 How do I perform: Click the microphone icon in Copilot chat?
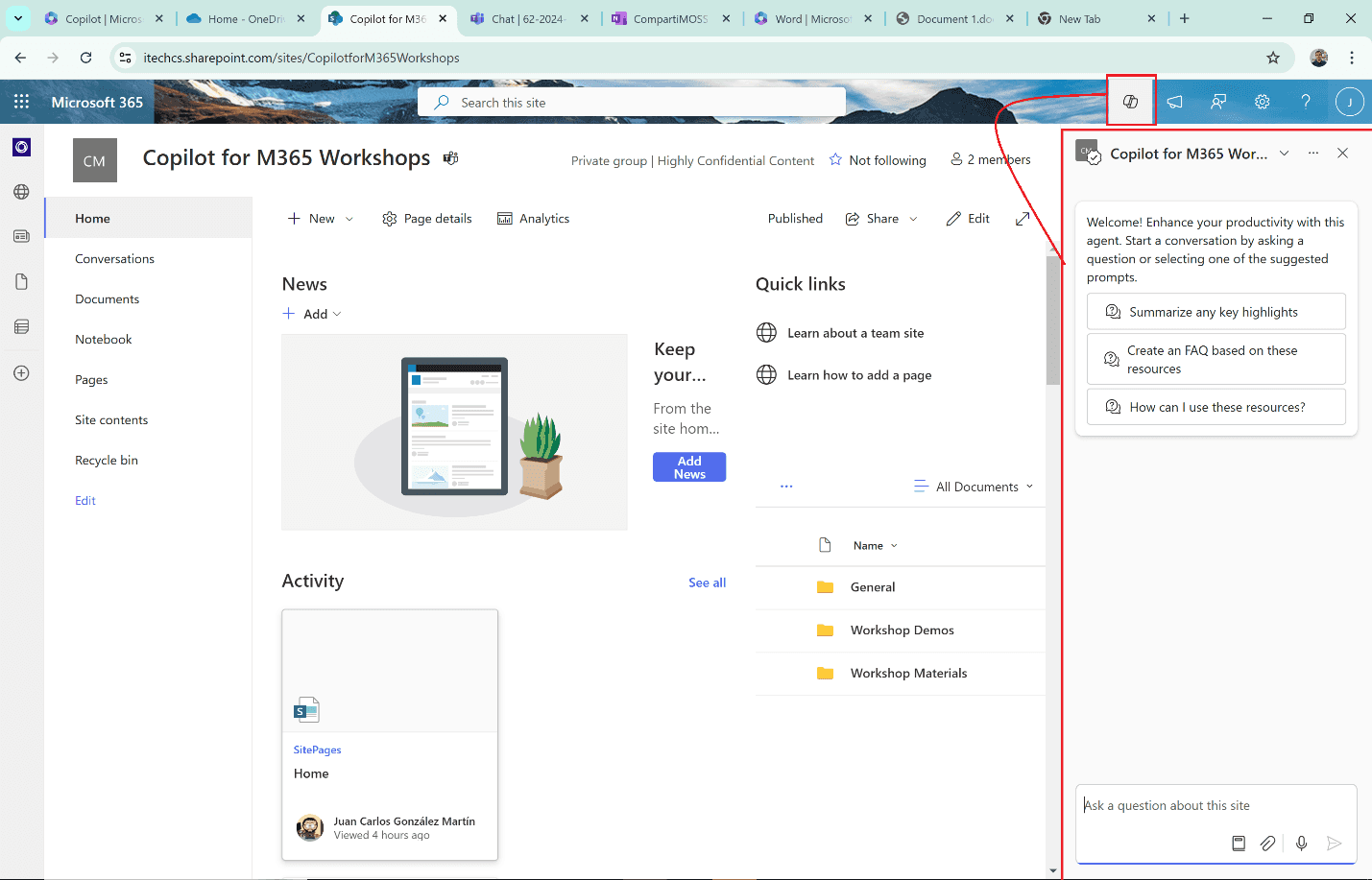[1301, 844]
